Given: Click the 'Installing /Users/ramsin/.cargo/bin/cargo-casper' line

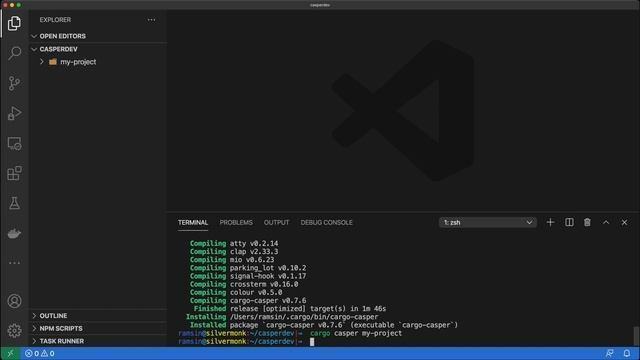Looking at the screenshot, I should [x=282, y=317].
